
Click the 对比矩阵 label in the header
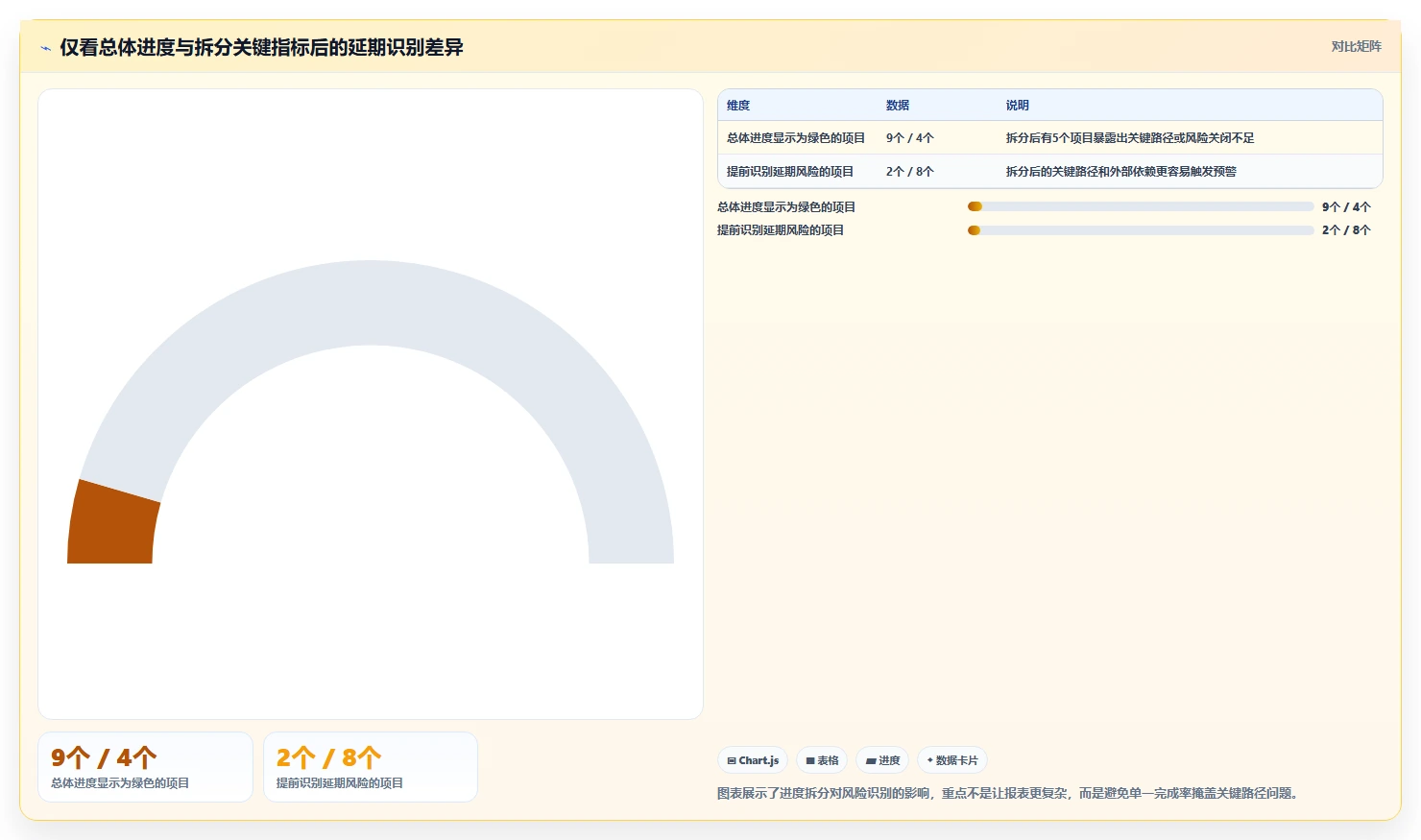click(1356, 46)
